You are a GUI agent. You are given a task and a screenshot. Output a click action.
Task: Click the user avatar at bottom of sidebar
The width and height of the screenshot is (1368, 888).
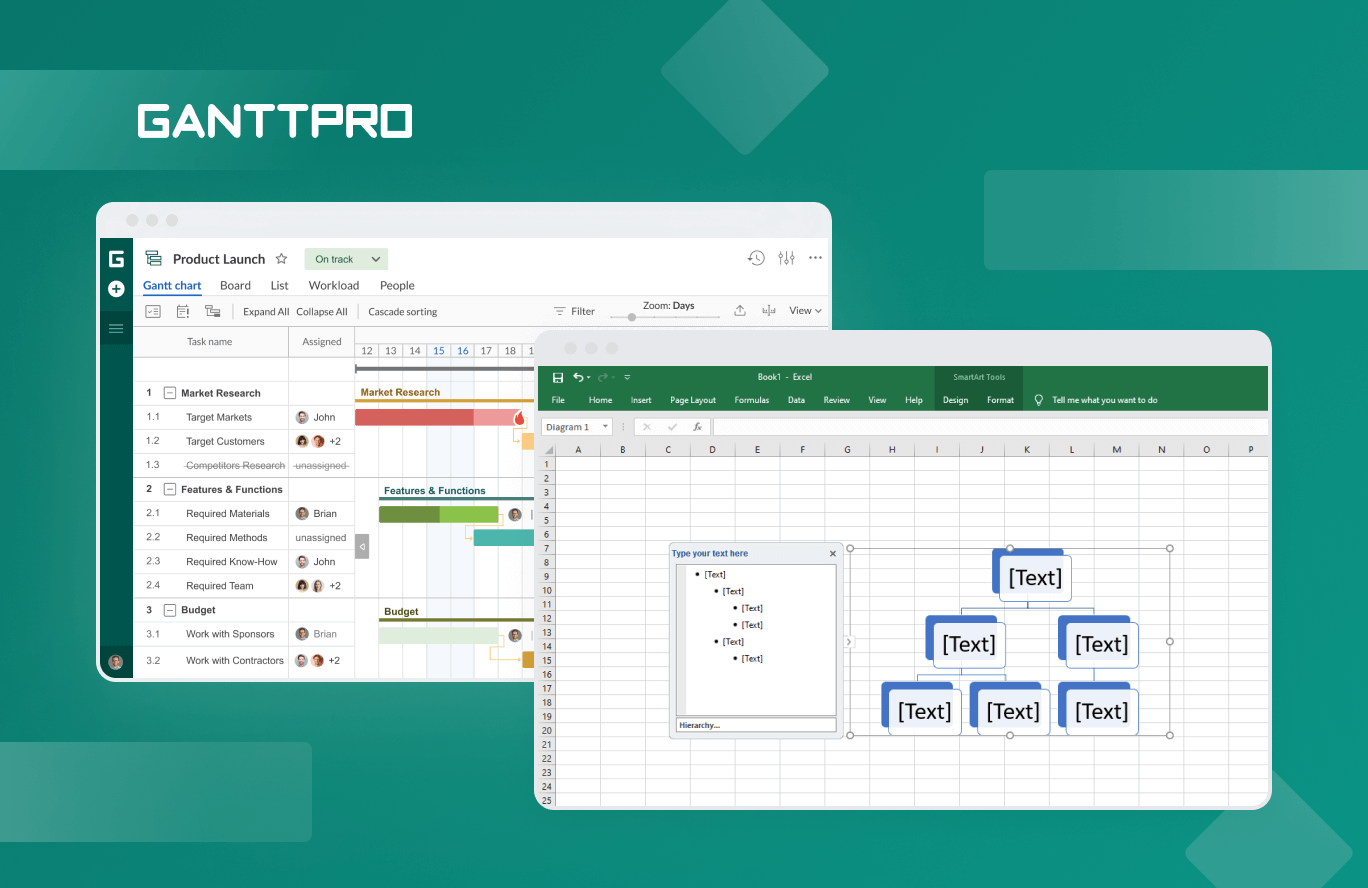click(x=116, y=662)
